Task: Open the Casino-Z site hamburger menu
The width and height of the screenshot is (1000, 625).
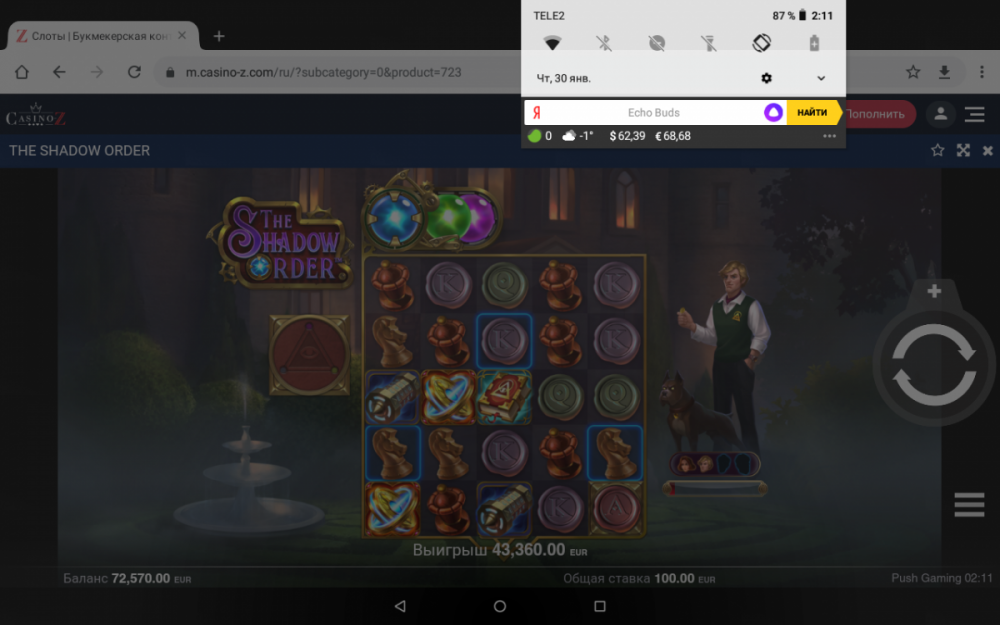Action: (x=975, y=114)
